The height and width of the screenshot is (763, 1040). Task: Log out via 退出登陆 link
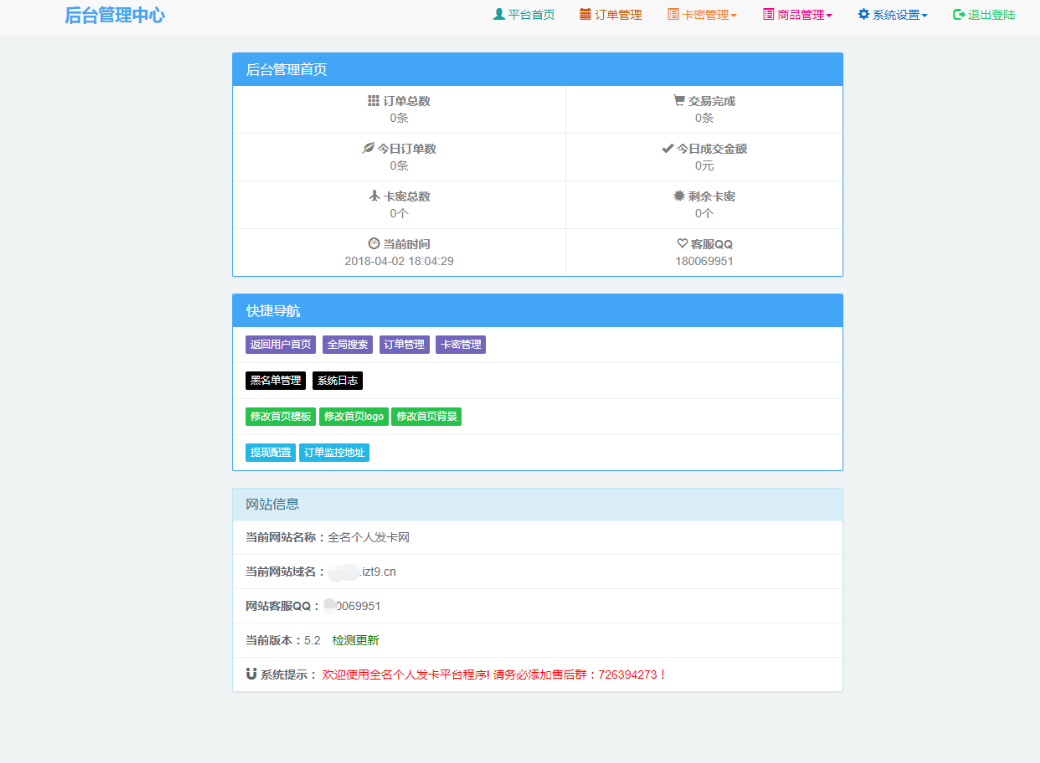pyautogui.click(x=984, y=15)
